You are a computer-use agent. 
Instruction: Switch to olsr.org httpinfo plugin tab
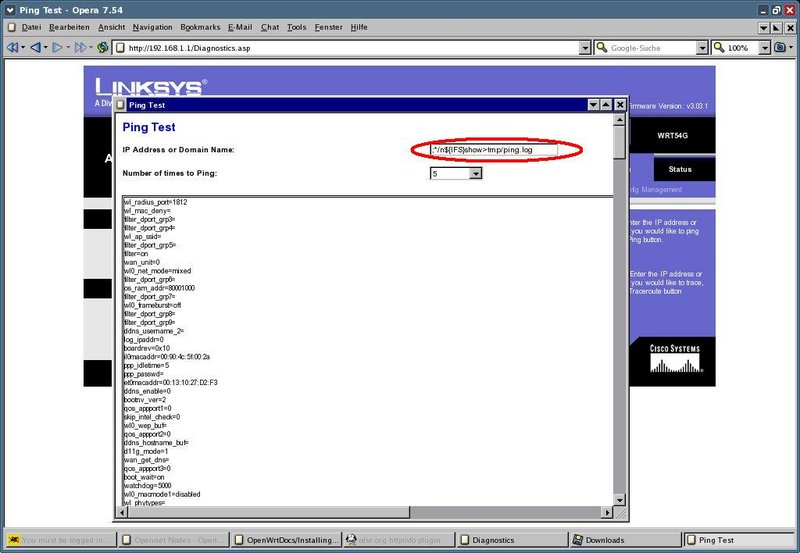[x=399, y=540]
